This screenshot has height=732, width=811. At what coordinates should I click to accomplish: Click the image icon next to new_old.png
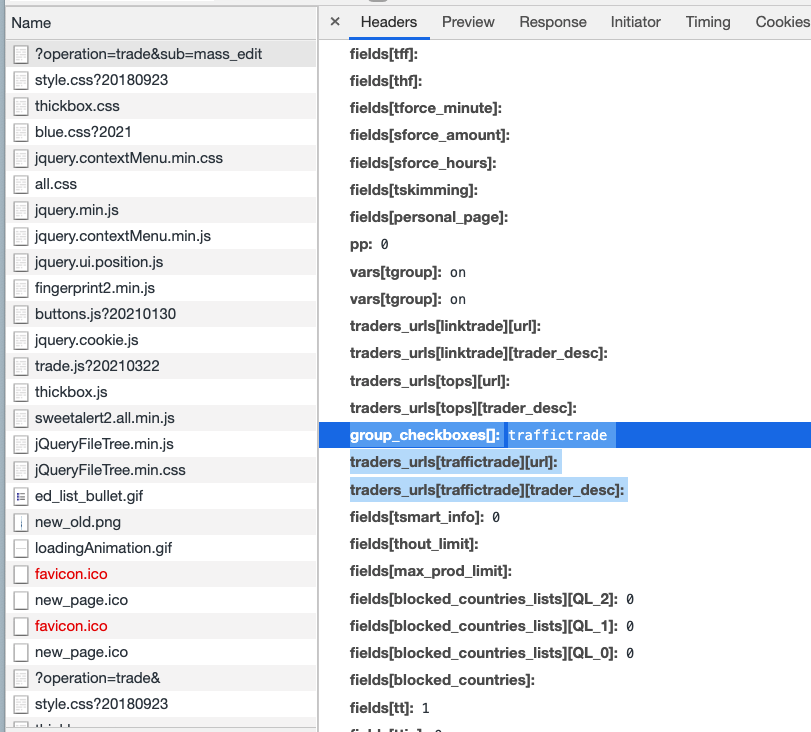(x=21, y=522)
